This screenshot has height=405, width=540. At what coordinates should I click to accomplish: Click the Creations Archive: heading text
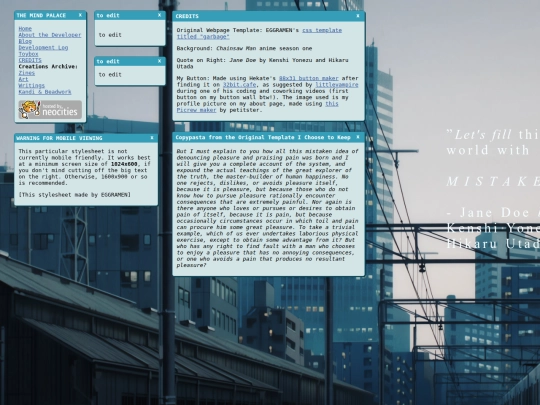[x=48, y=66]
